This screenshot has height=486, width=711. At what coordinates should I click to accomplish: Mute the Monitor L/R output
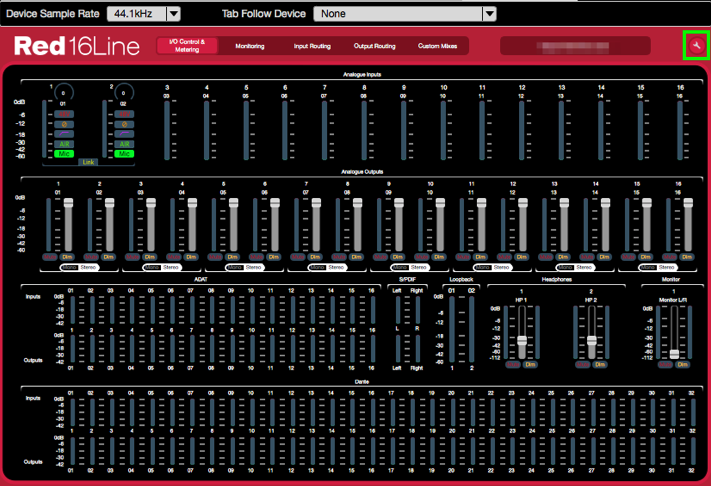(x=665, y=364)
